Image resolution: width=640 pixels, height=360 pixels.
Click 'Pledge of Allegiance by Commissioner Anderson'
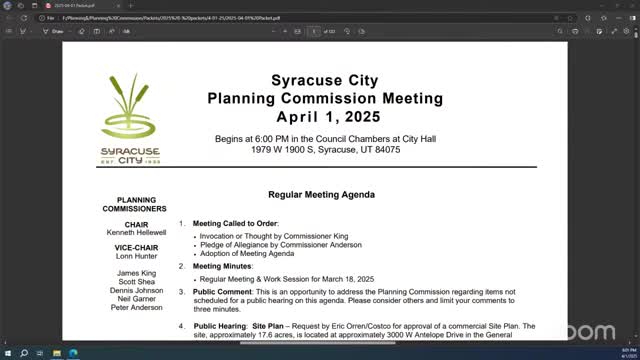[281, 245]
